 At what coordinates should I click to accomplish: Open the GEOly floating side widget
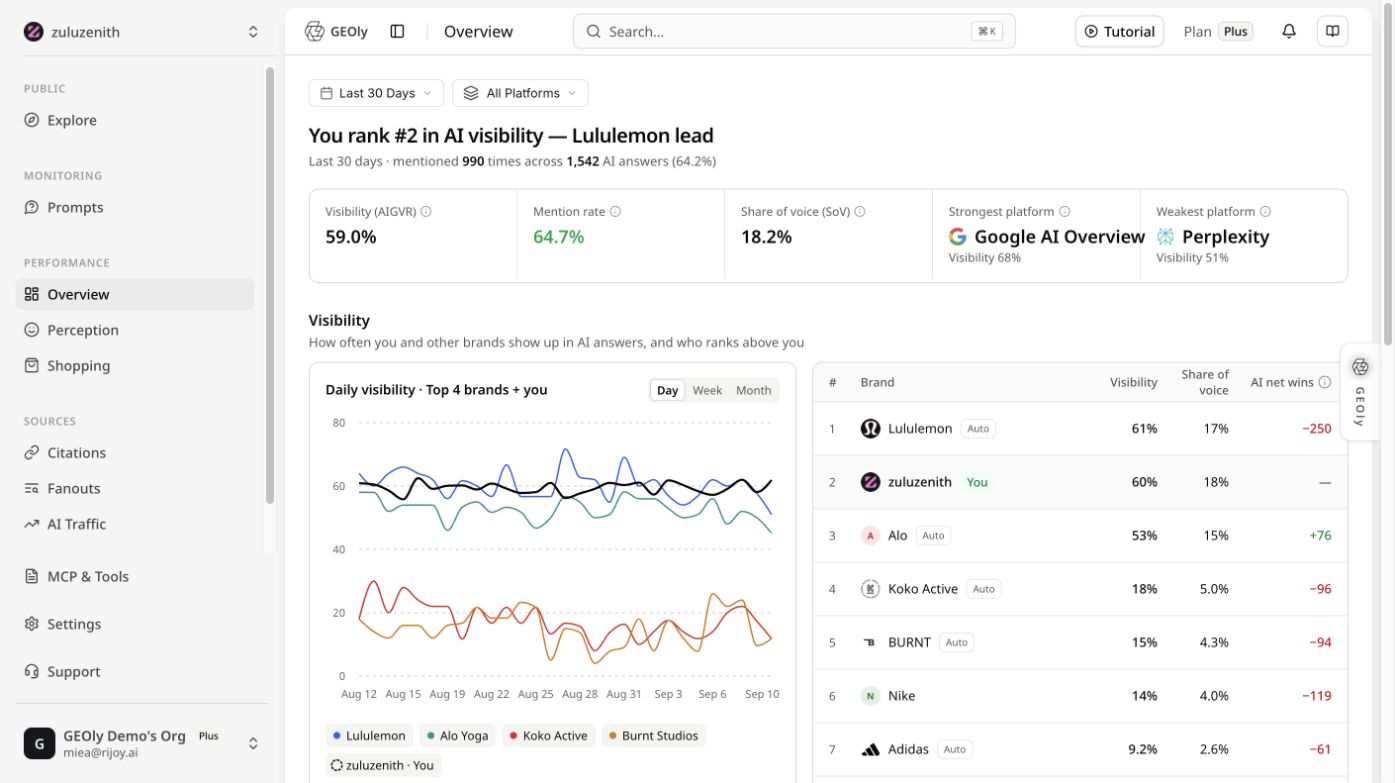tap(1360, 392)
